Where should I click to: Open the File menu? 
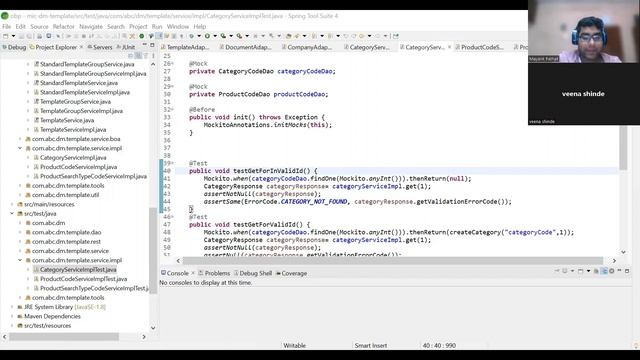coord(7,27)
